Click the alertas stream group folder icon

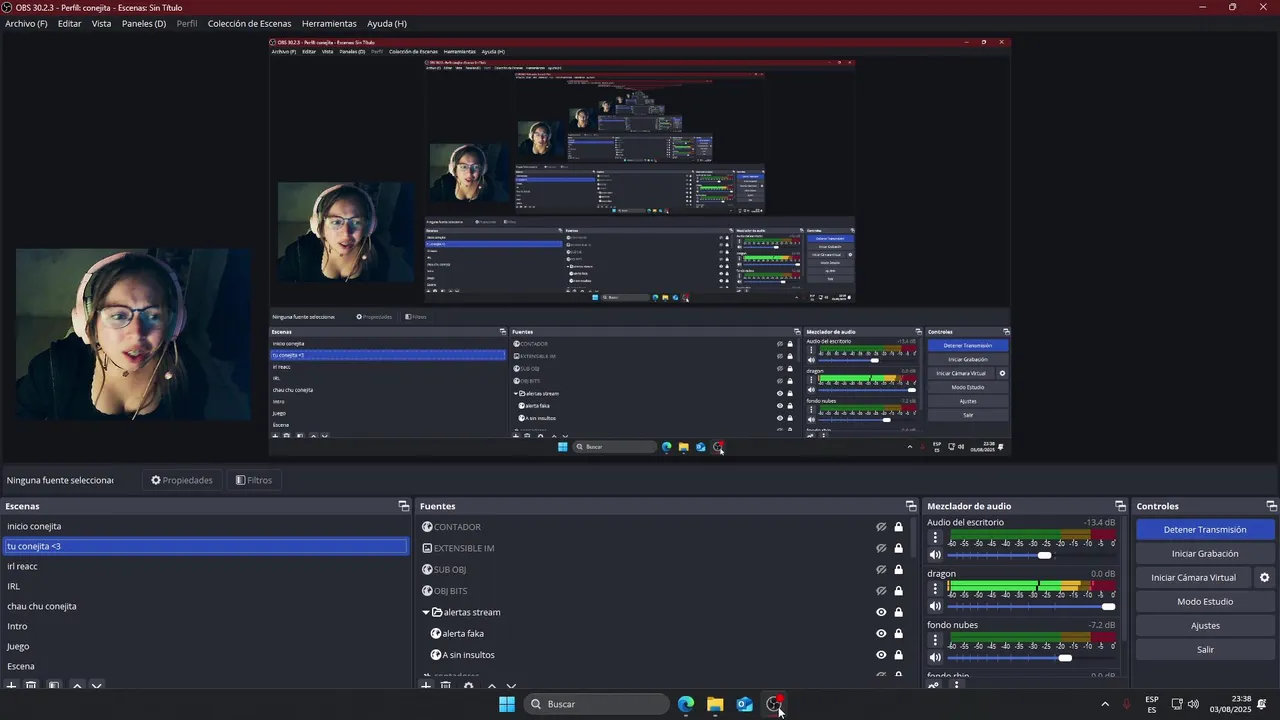click(437, 612)
